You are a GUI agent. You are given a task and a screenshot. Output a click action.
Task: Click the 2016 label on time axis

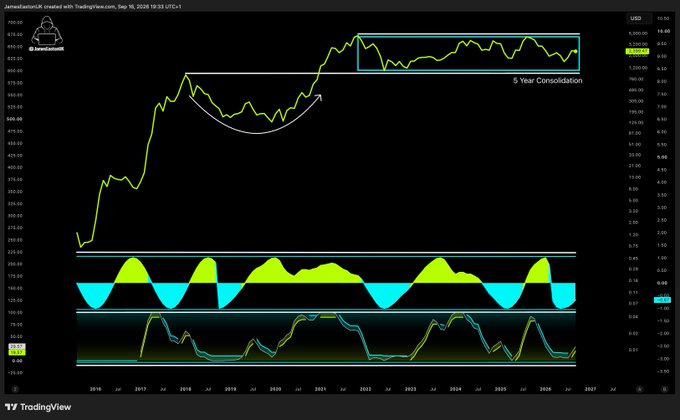tap(95, 389)
